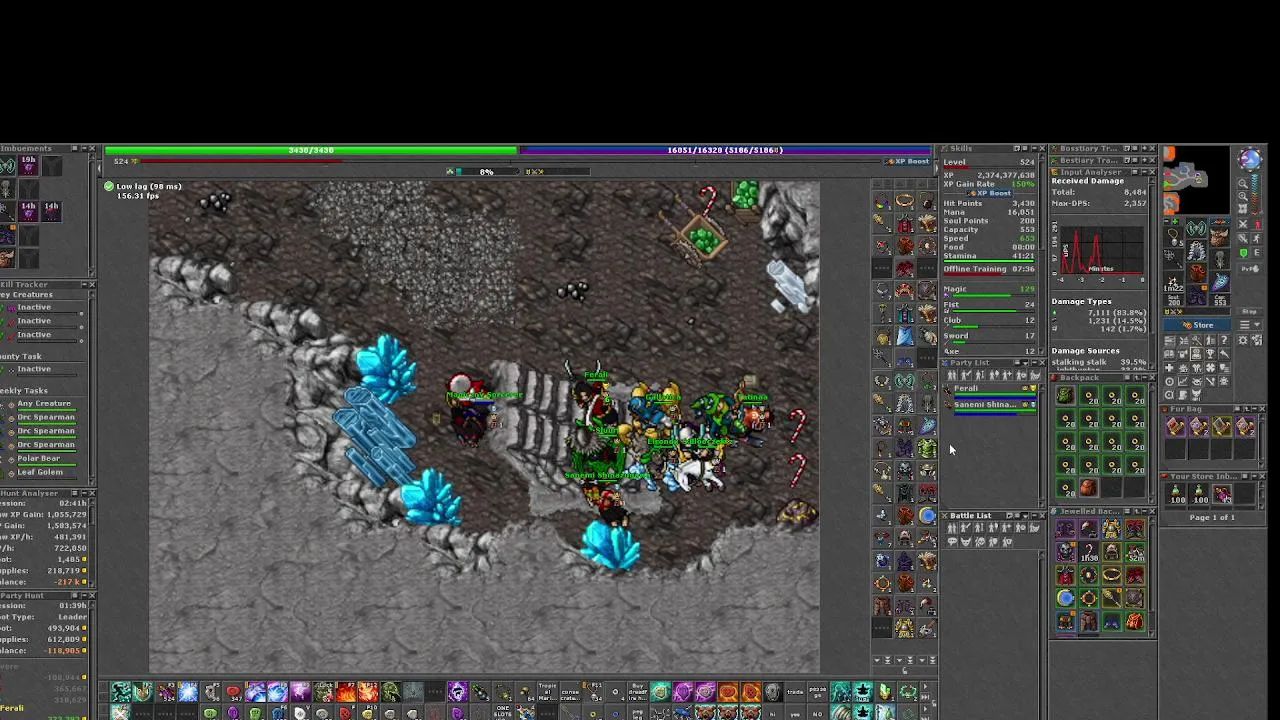Click the Magic skill row

click(x=990, y=292)
